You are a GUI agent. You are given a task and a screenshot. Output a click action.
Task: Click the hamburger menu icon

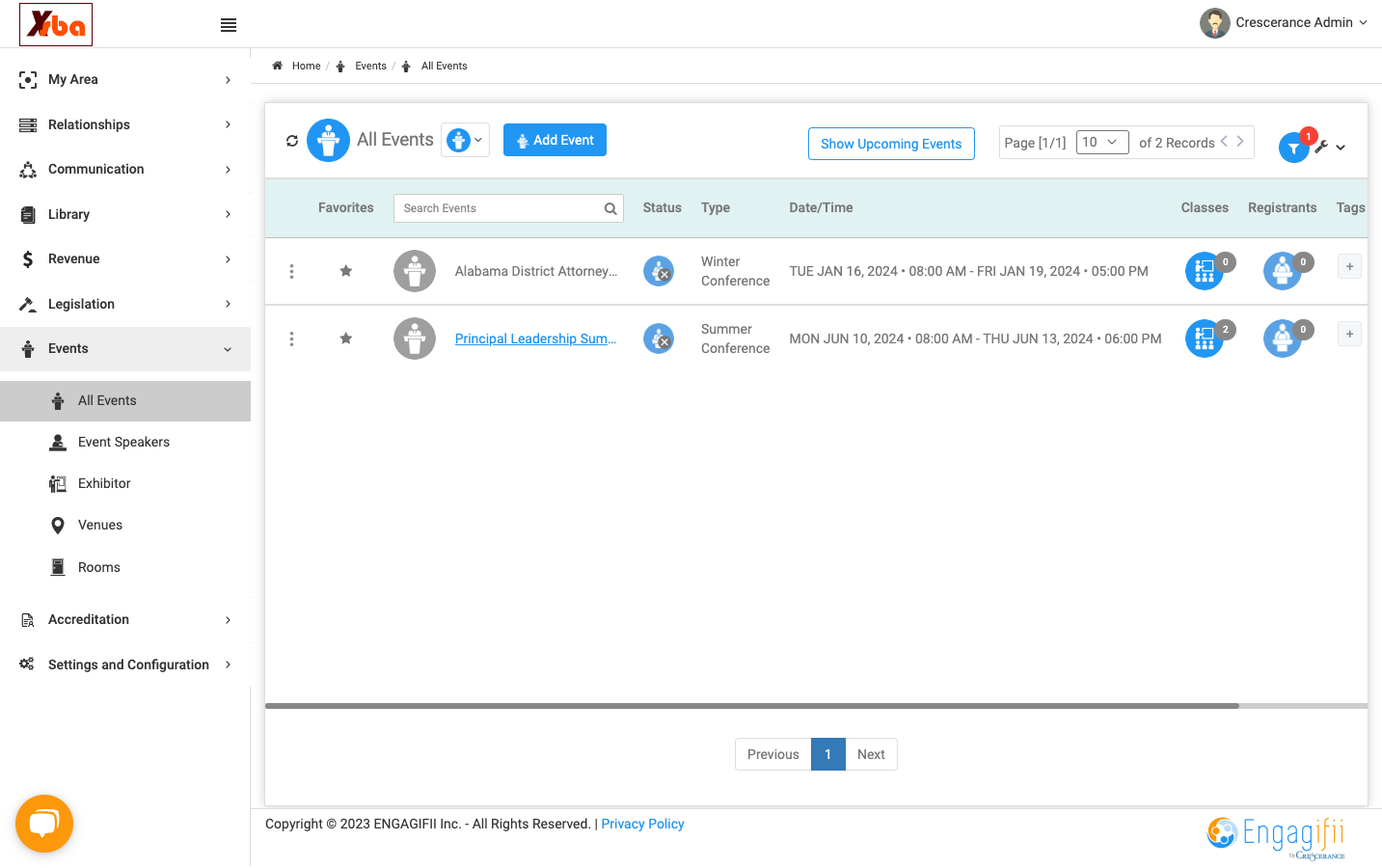[x=229, y=25]
